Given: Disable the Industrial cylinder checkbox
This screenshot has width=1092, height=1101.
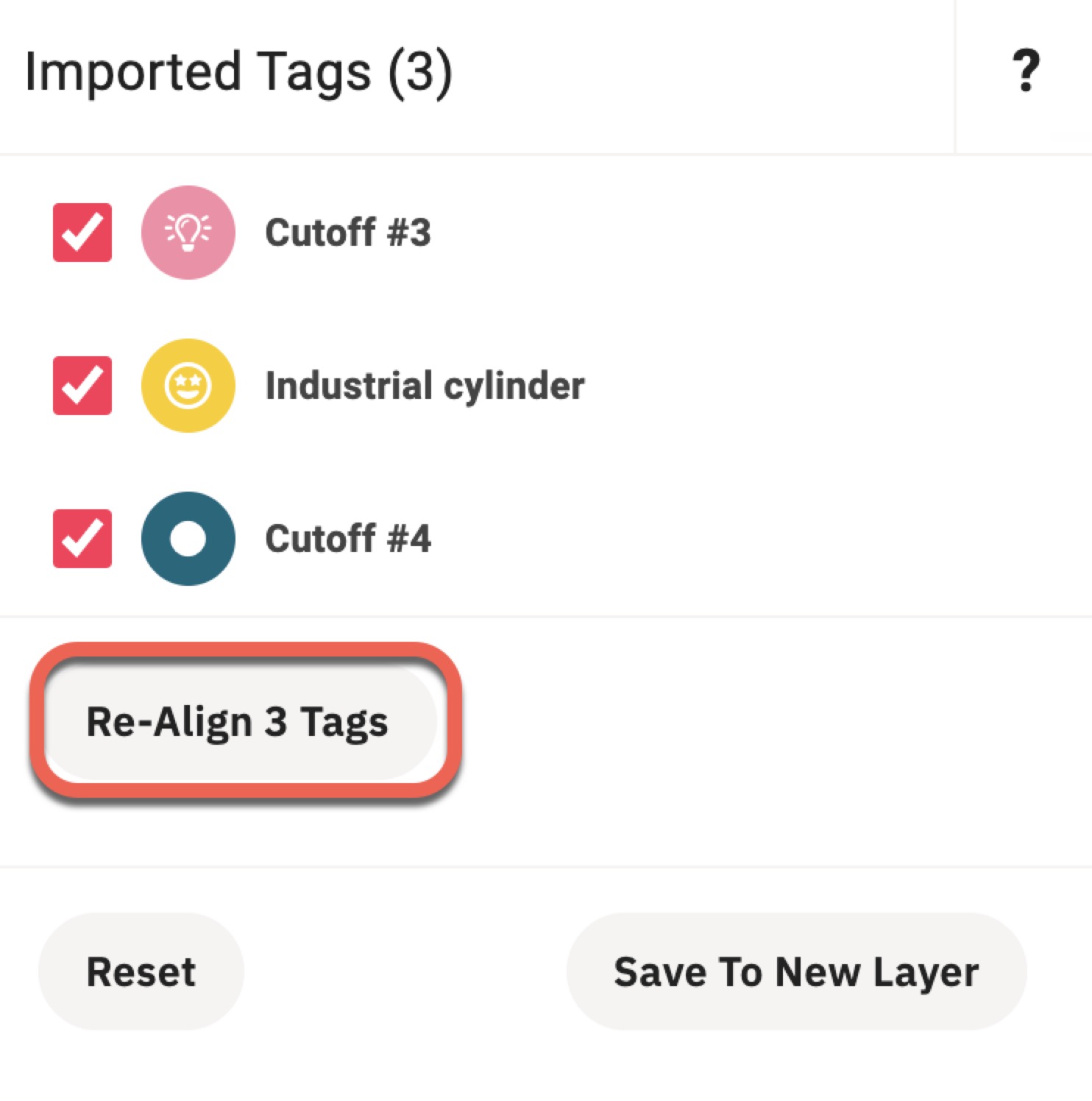Looking at the screenshot, I should (82, 385).
